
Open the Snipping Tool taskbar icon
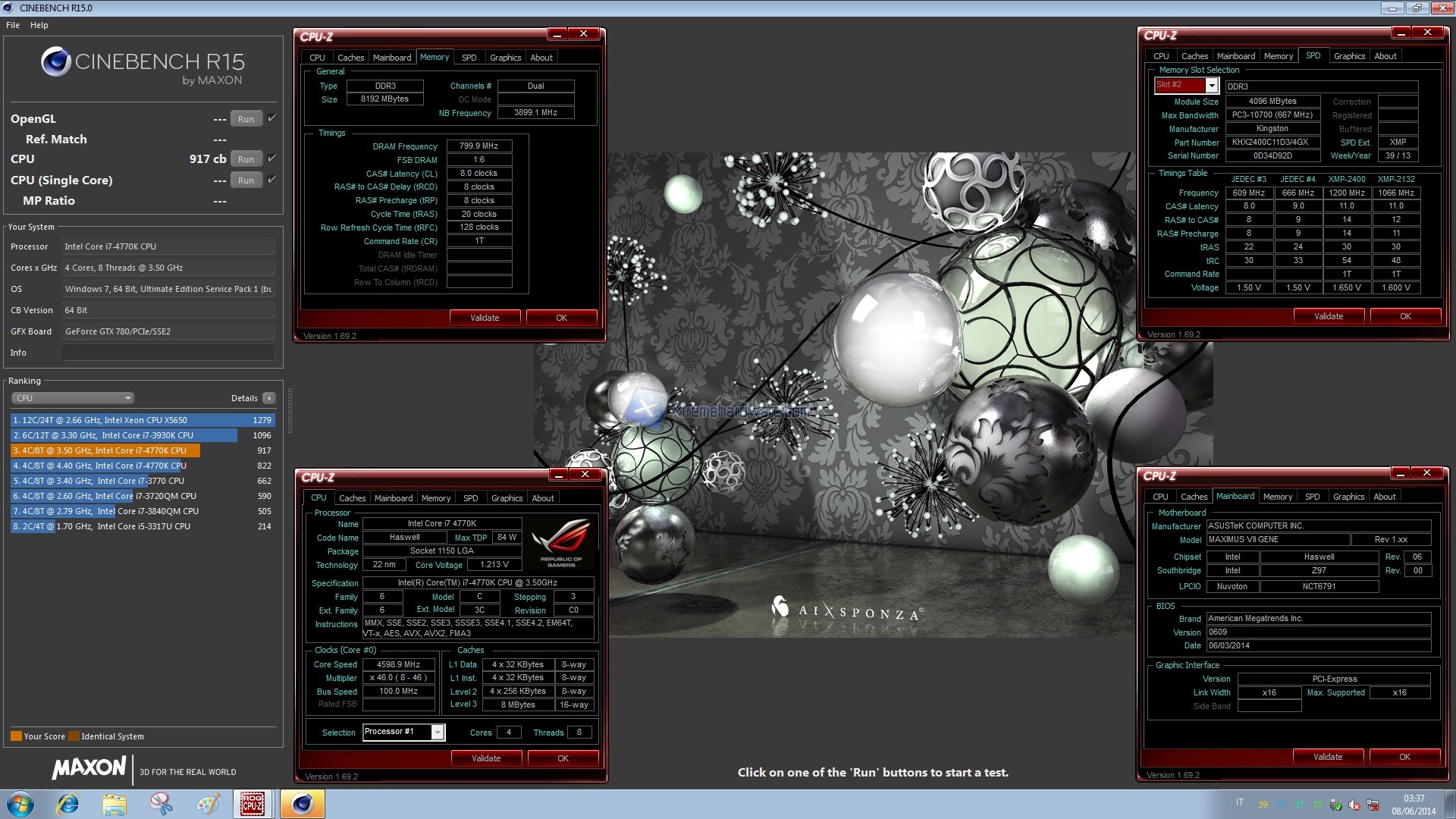point(161,804)
